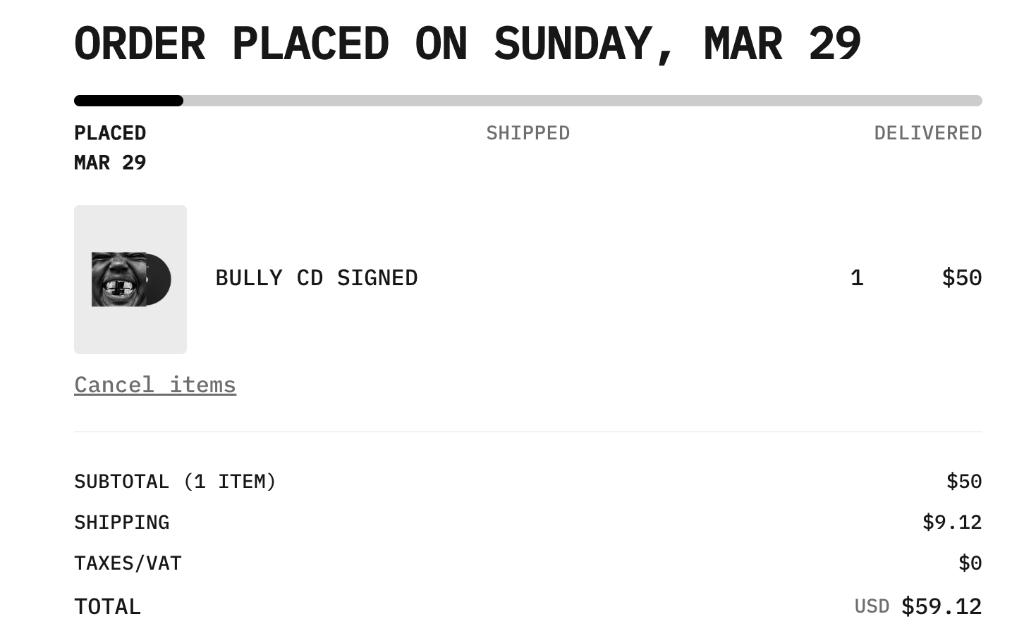Viewport: 1024px width, 626px height.
Task: Select the SHIPPED status label
Action: tap(527, 132)
